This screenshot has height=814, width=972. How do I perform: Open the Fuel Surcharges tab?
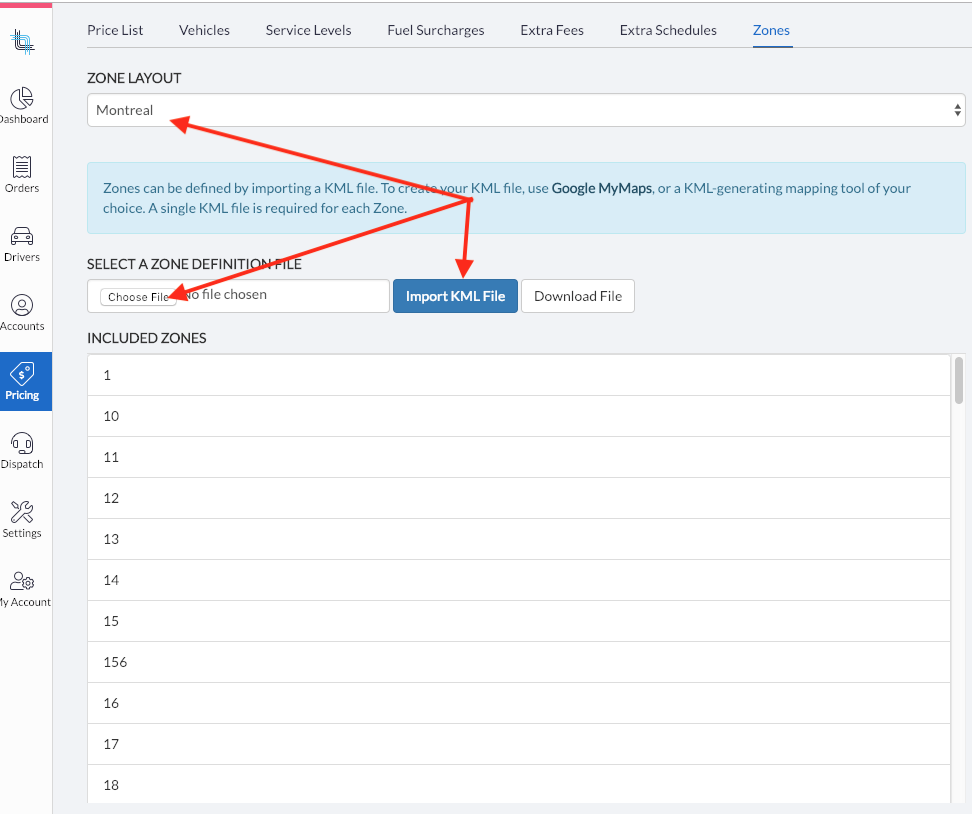click(x=436, y=30)
